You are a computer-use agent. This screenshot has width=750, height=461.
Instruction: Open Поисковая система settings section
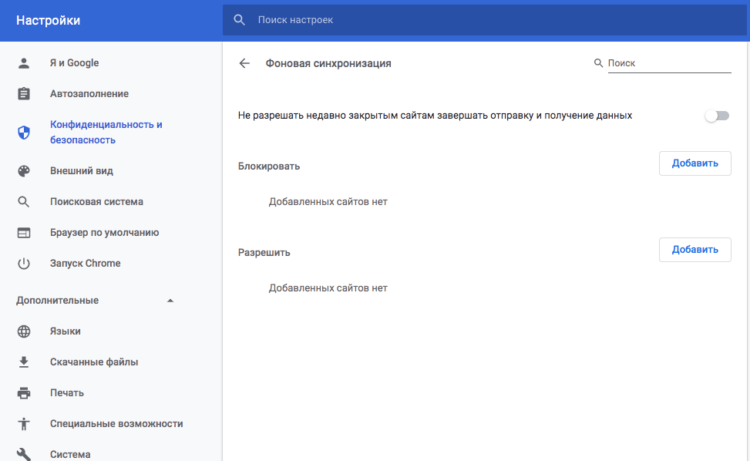(97, 202)
